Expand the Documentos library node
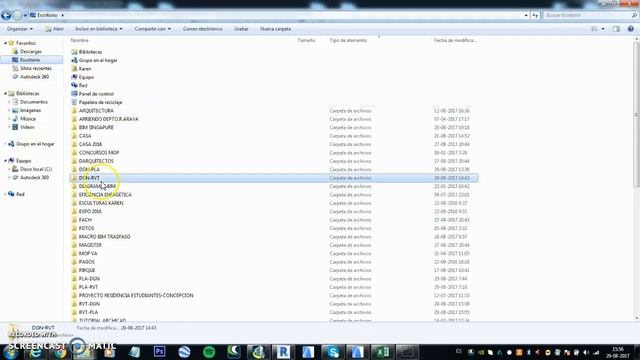Screen dimensions: 640x360 (x=9, y=102)
